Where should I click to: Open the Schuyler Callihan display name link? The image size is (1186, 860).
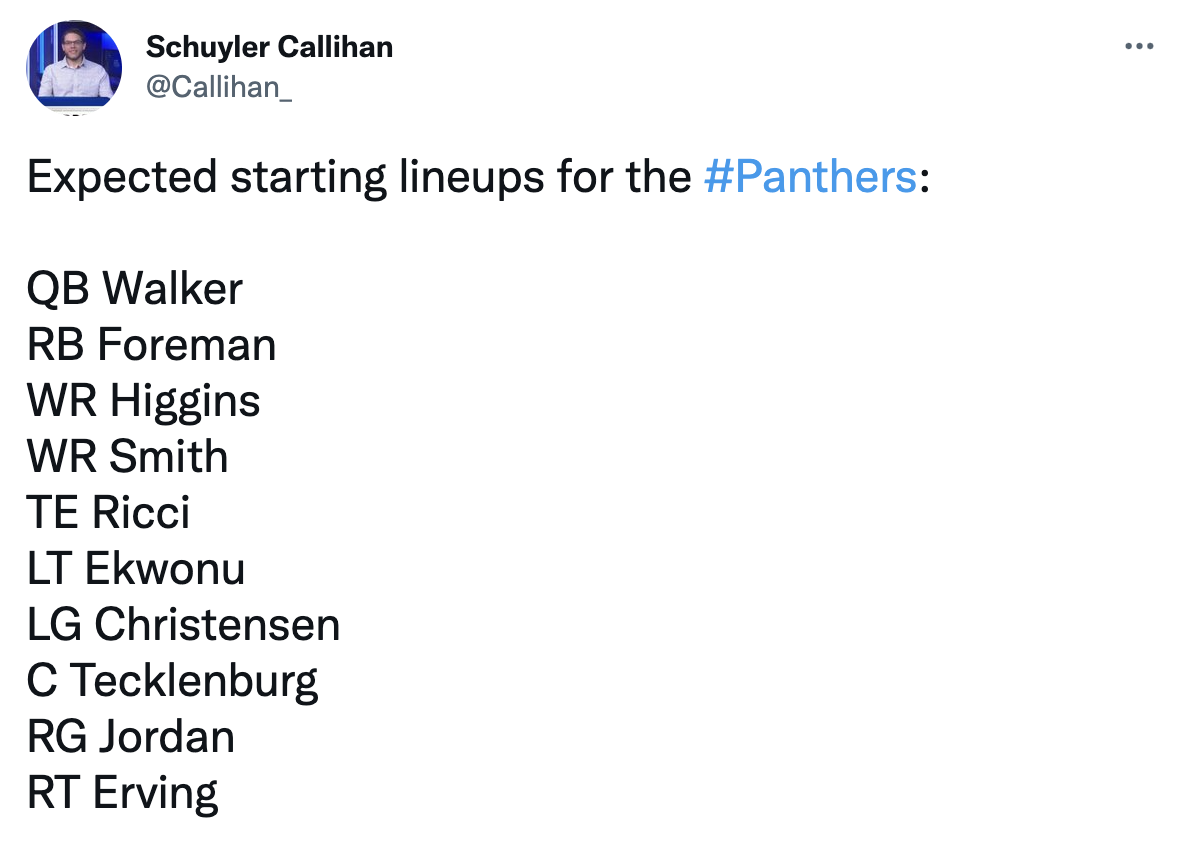(x=269, y=46)
